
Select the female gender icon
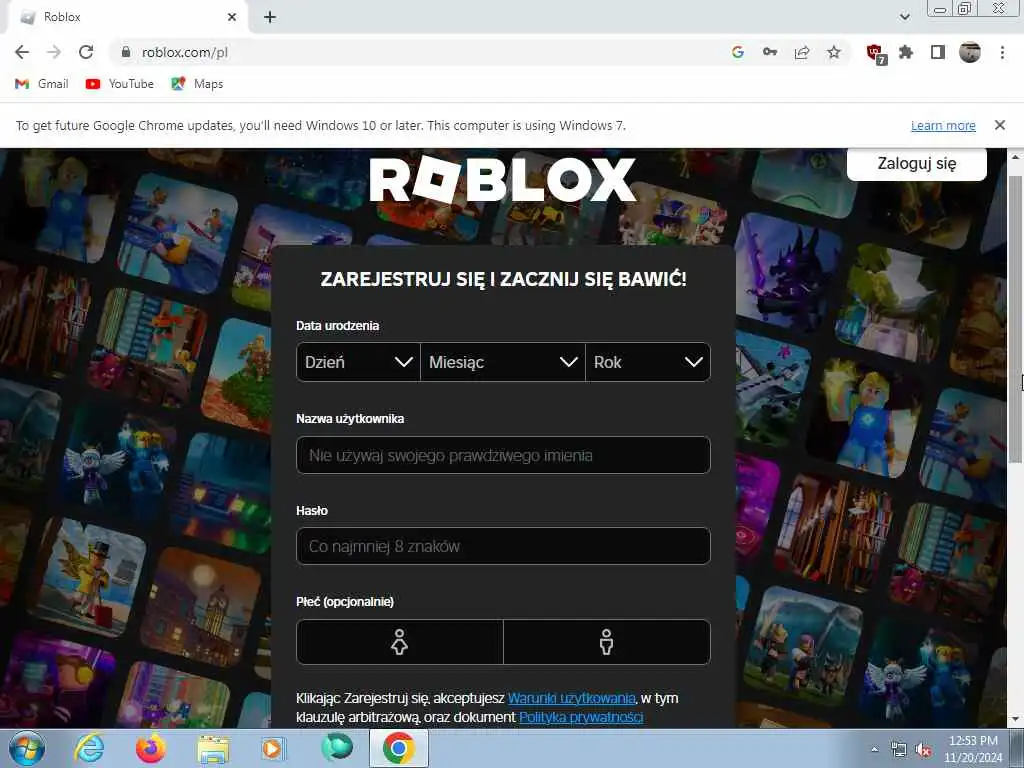click(x=400, y=642)
